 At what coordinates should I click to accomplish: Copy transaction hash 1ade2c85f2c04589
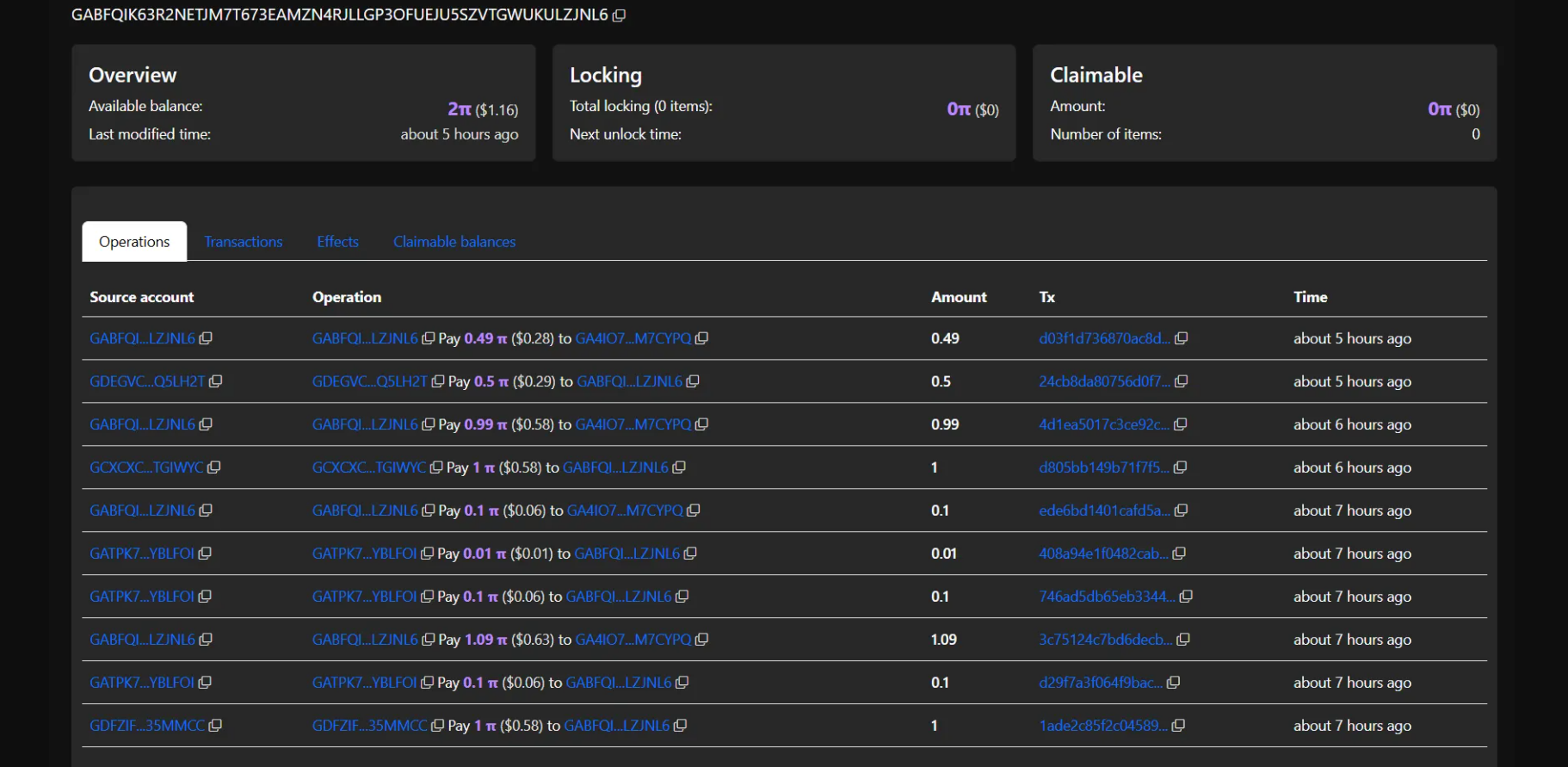1178,726
